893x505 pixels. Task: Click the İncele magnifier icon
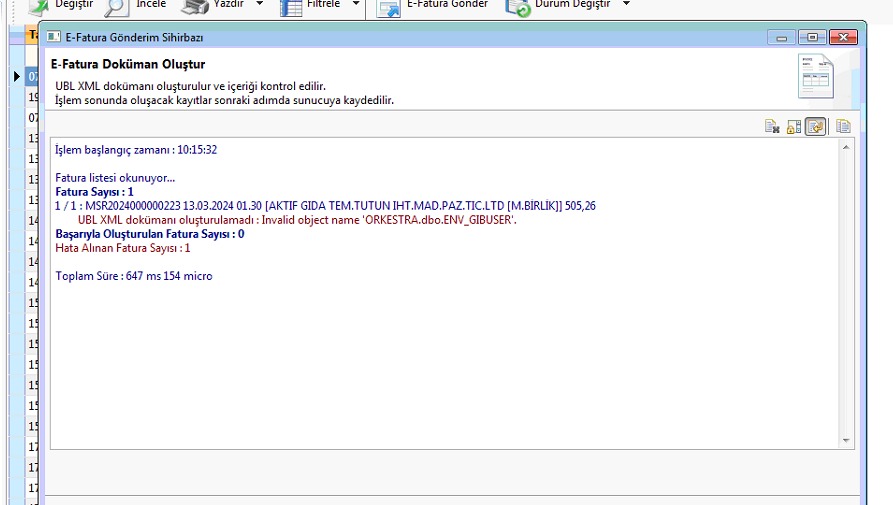pos(117,6)
